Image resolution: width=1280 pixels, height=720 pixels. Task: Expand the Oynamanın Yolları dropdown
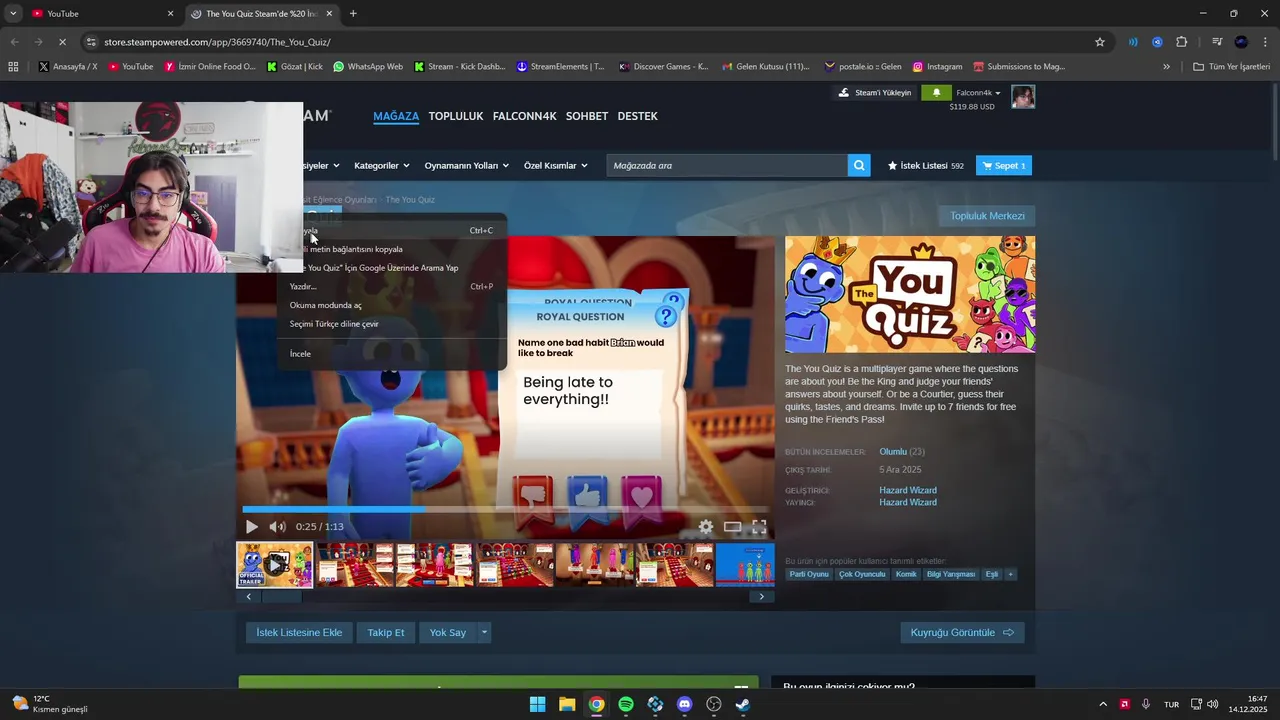pos(467,166)
